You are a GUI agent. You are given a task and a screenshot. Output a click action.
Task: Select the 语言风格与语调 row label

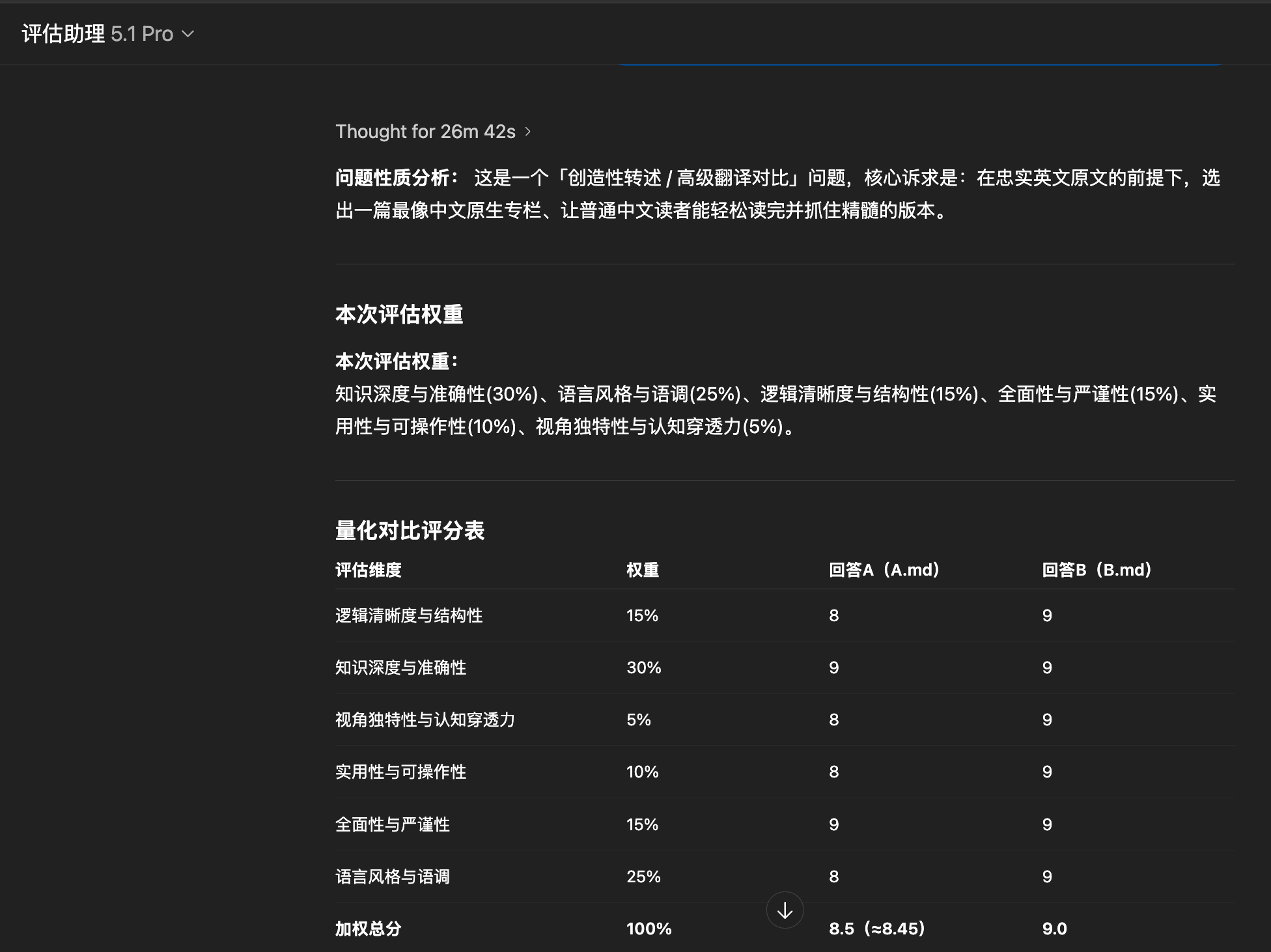393,876
